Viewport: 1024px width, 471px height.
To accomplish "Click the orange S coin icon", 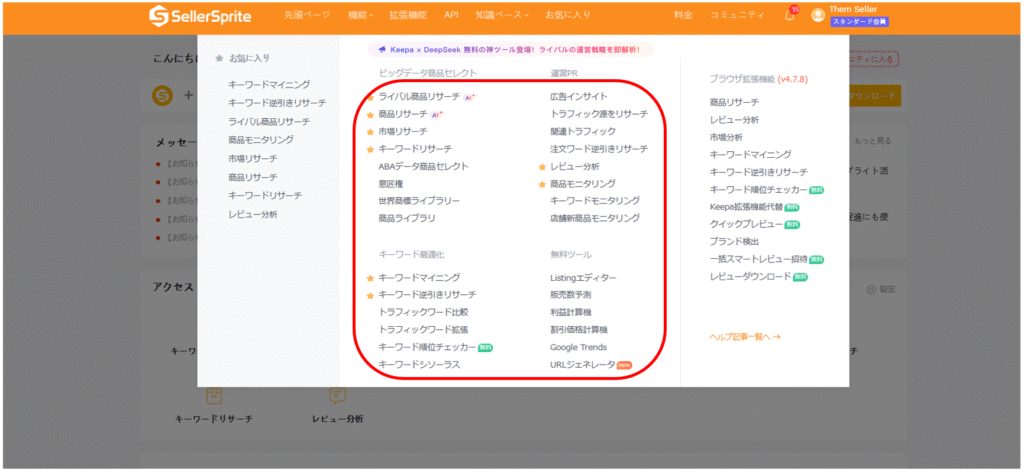I will pos(163,95).
